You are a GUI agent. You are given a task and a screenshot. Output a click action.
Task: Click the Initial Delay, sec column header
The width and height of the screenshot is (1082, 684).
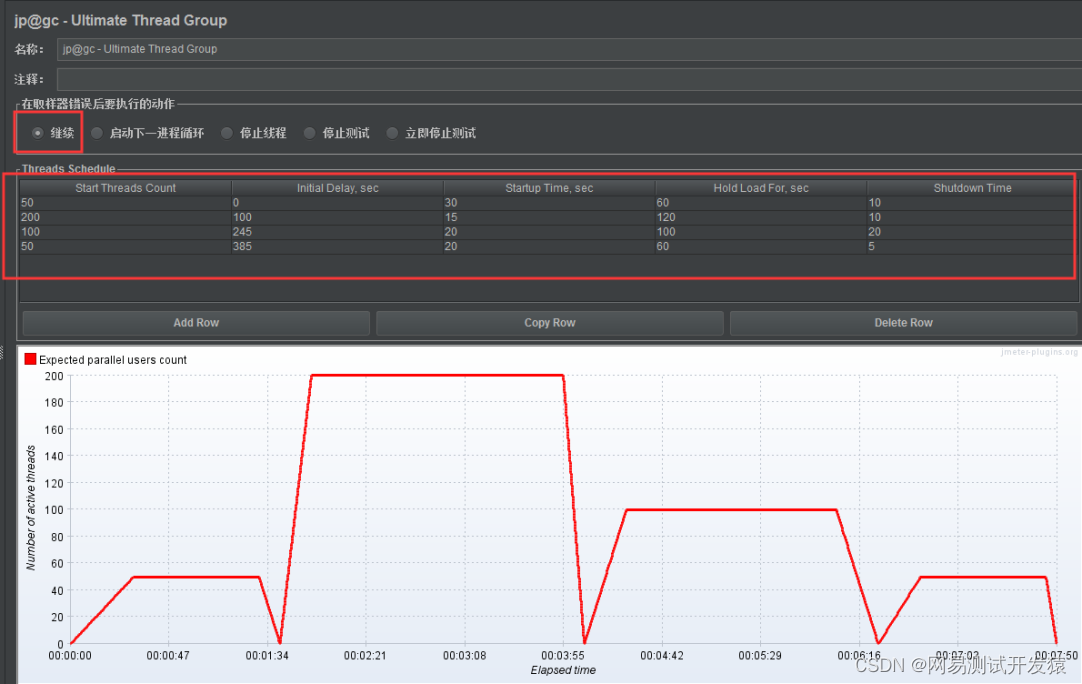pos(337,188)
